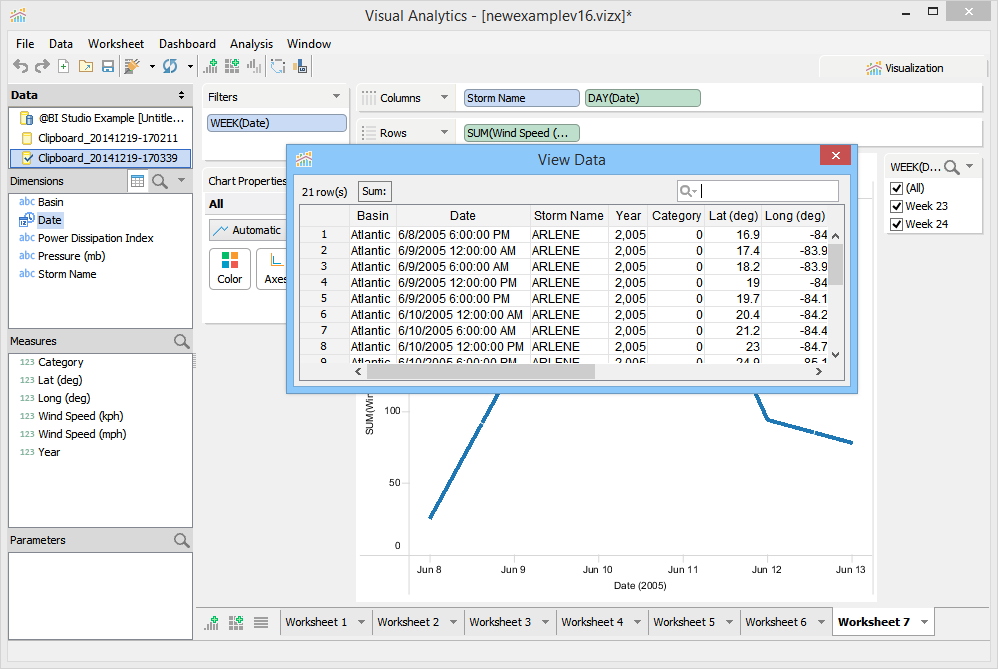Image resolution: width=998 pixels, height=669 pixels.
Task: Uncheck the Week 23 filter checkbox
Action: [897, 206]
